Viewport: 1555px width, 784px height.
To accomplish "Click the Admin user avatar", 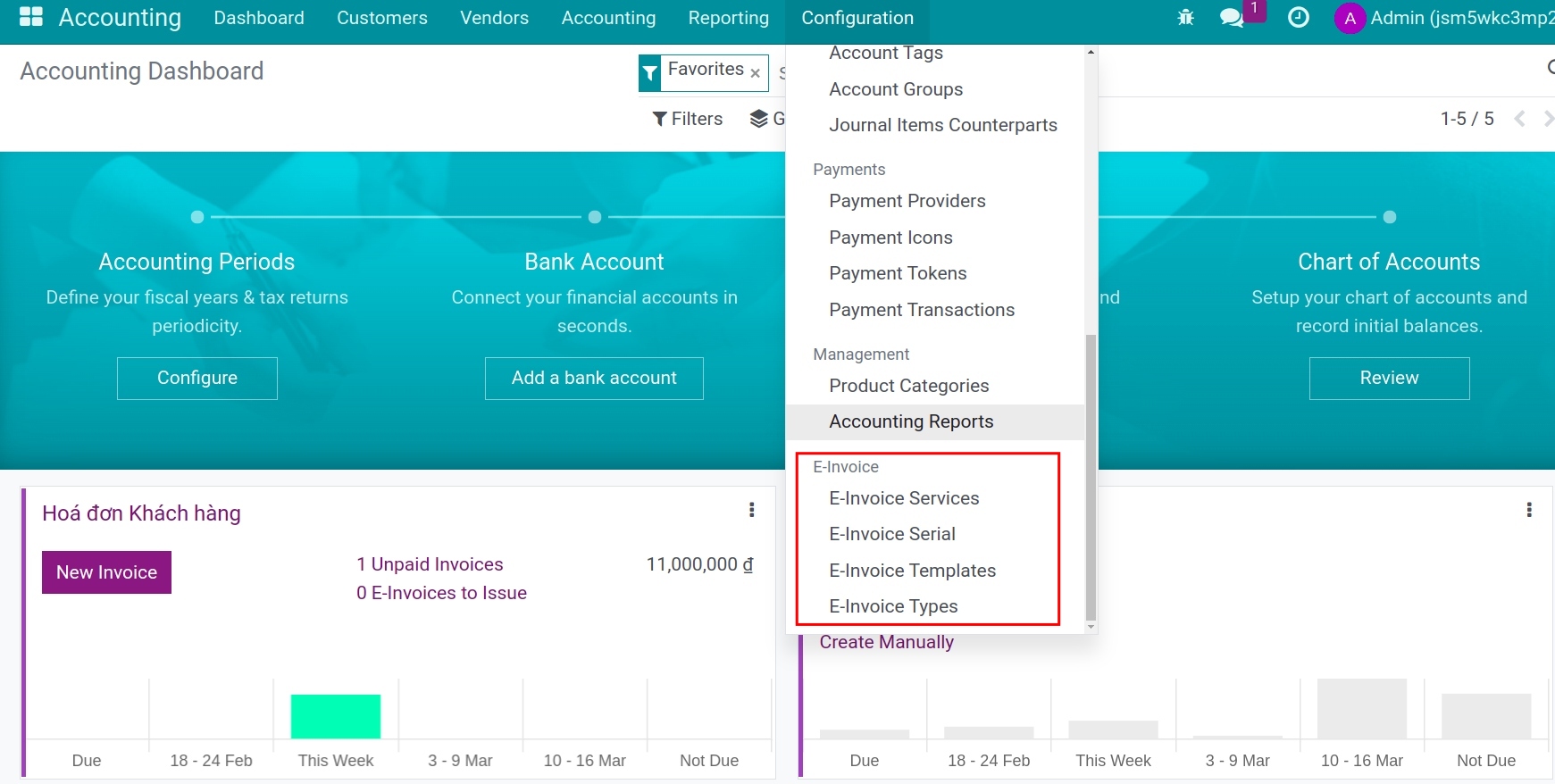I will click(1350, 18).
